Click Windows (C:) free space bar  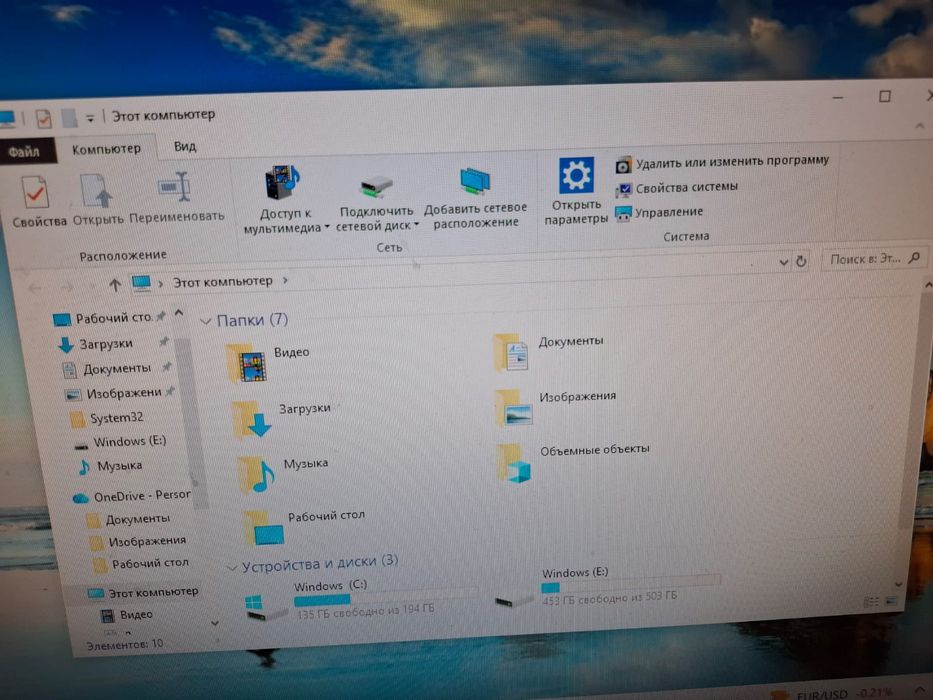386,598
